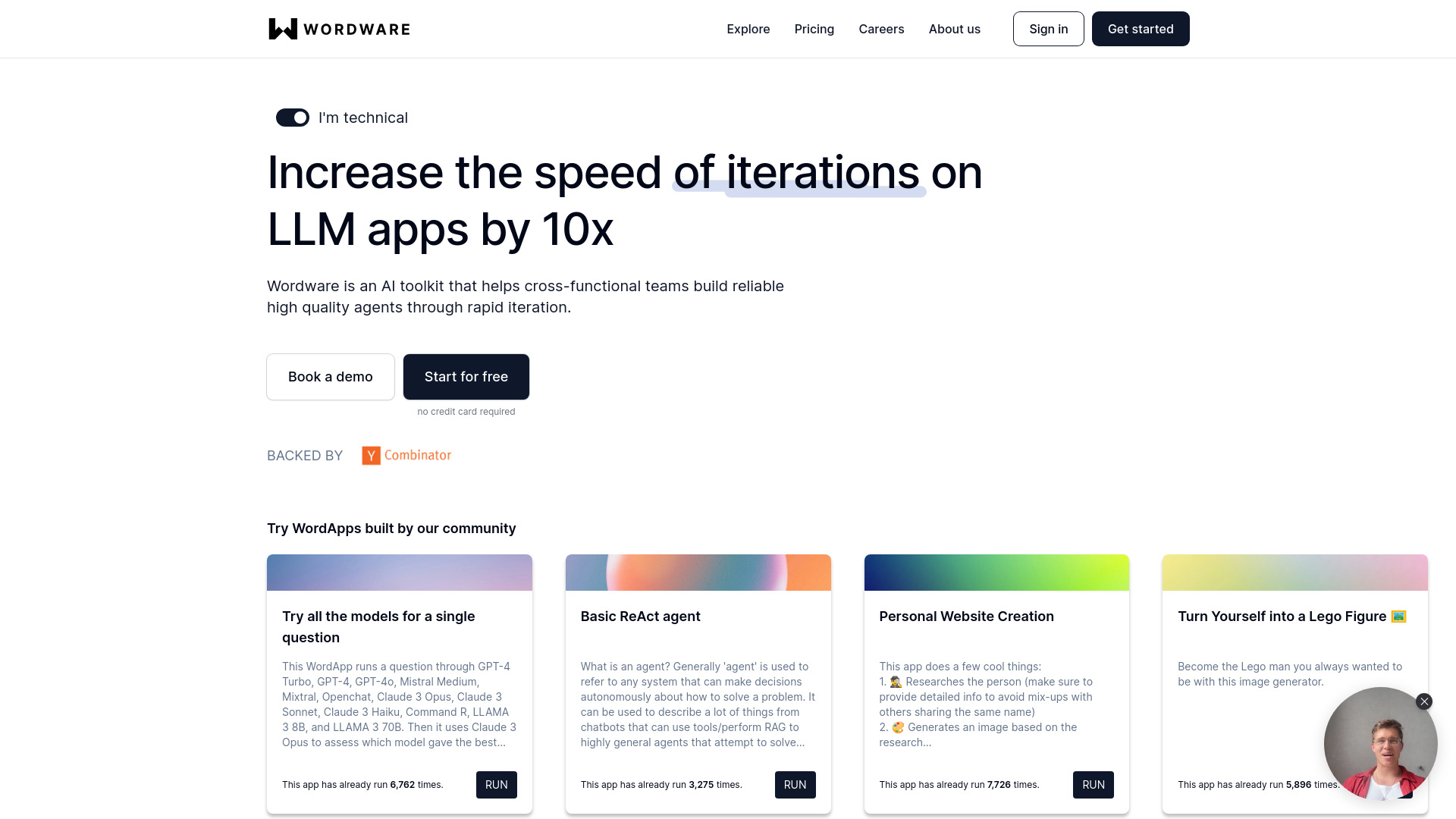Click the Wordware logo icon
Image resolution: width=1456 pixels, height=819 pixels.
tap(278, 29)
